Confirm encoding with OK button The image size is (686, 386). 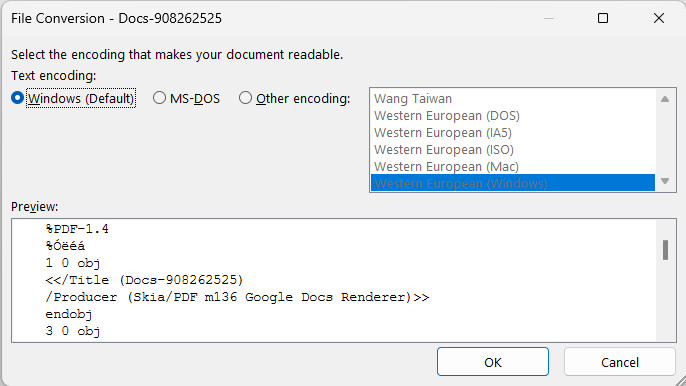click(493, 362)
